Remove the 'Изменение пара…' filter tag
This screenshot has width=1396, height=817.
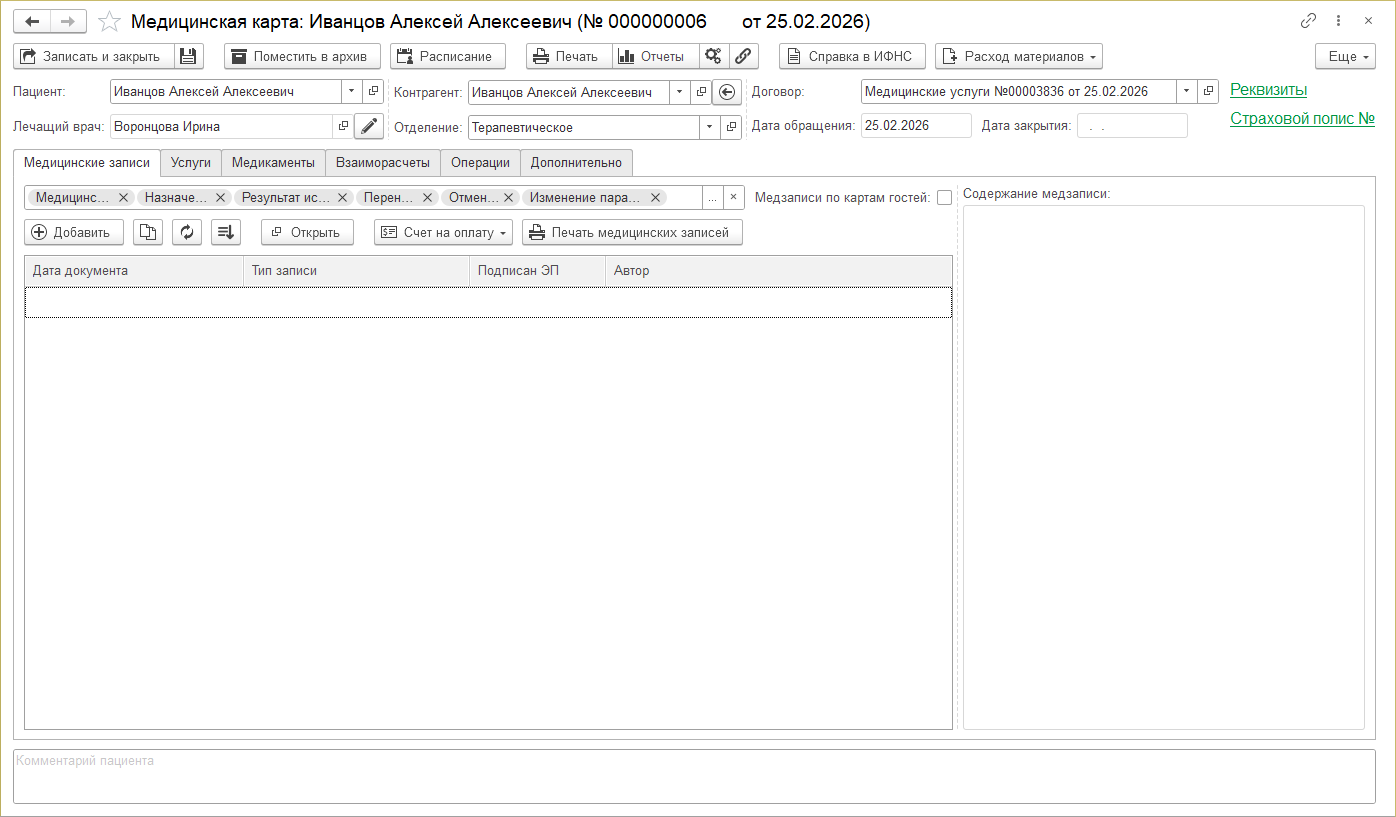click(657, 198)
